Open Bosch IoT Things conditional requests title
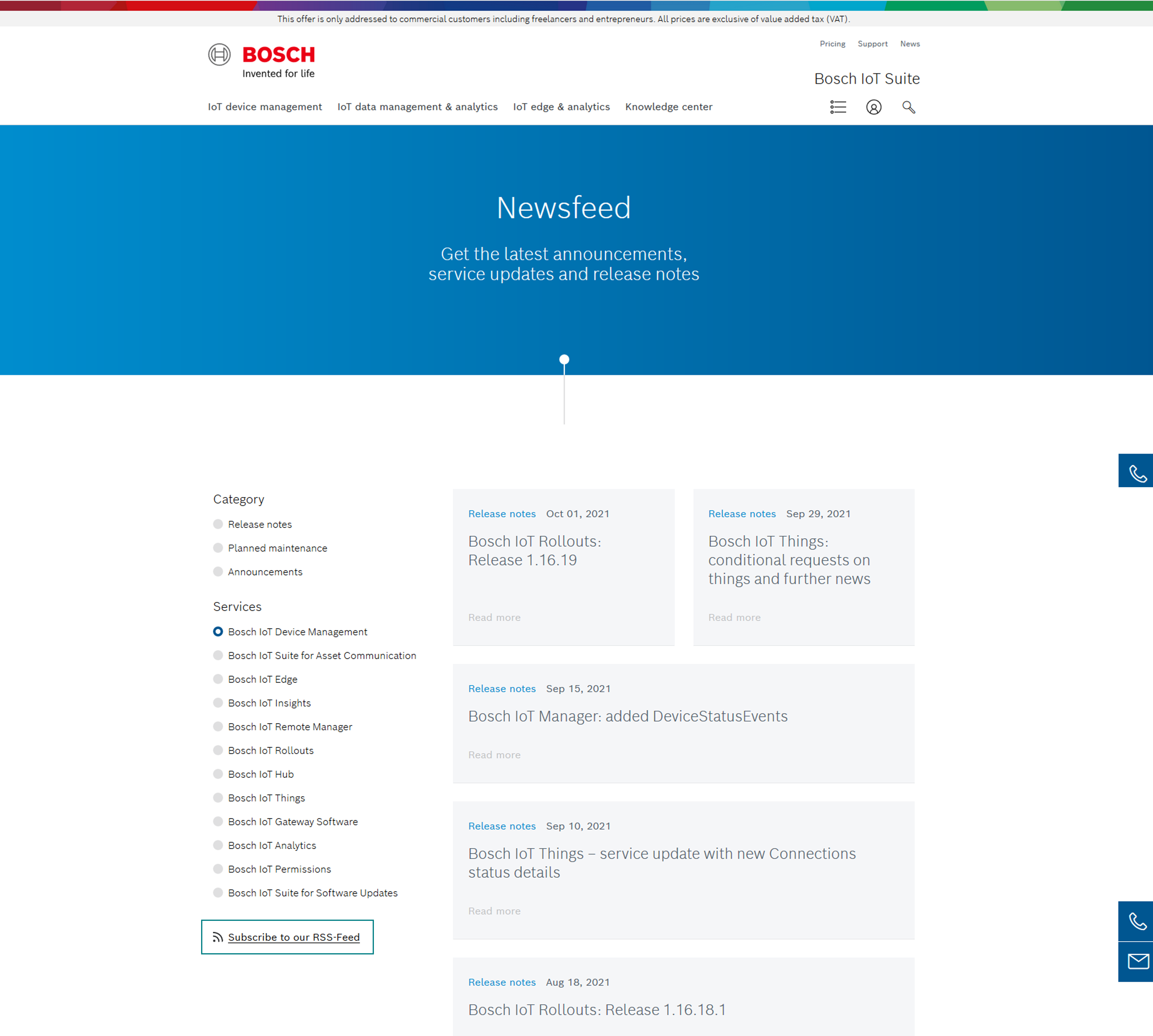 (789, 560)
